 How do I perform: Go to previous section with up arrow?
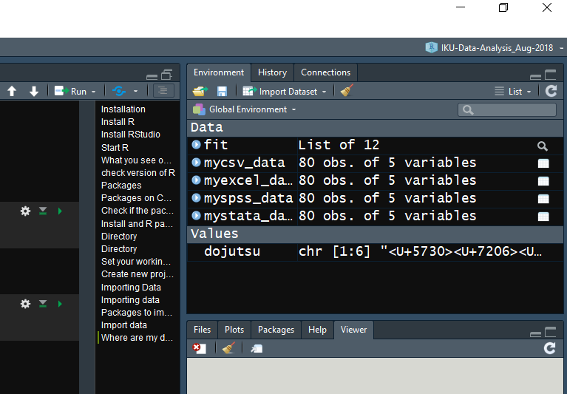[12, 91]
